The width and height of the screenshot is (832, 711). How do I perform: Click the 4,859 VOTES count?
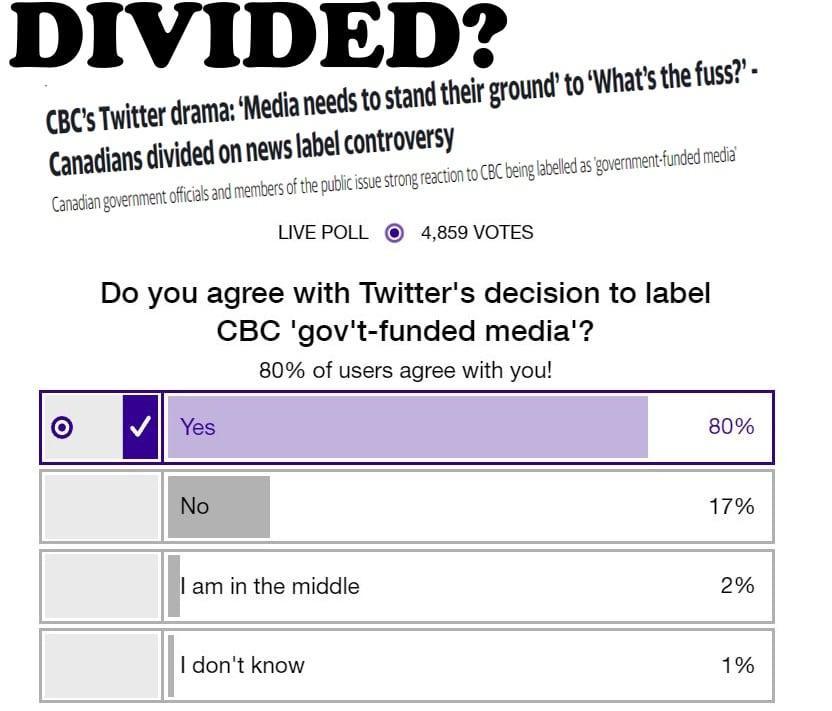point(477,232)
